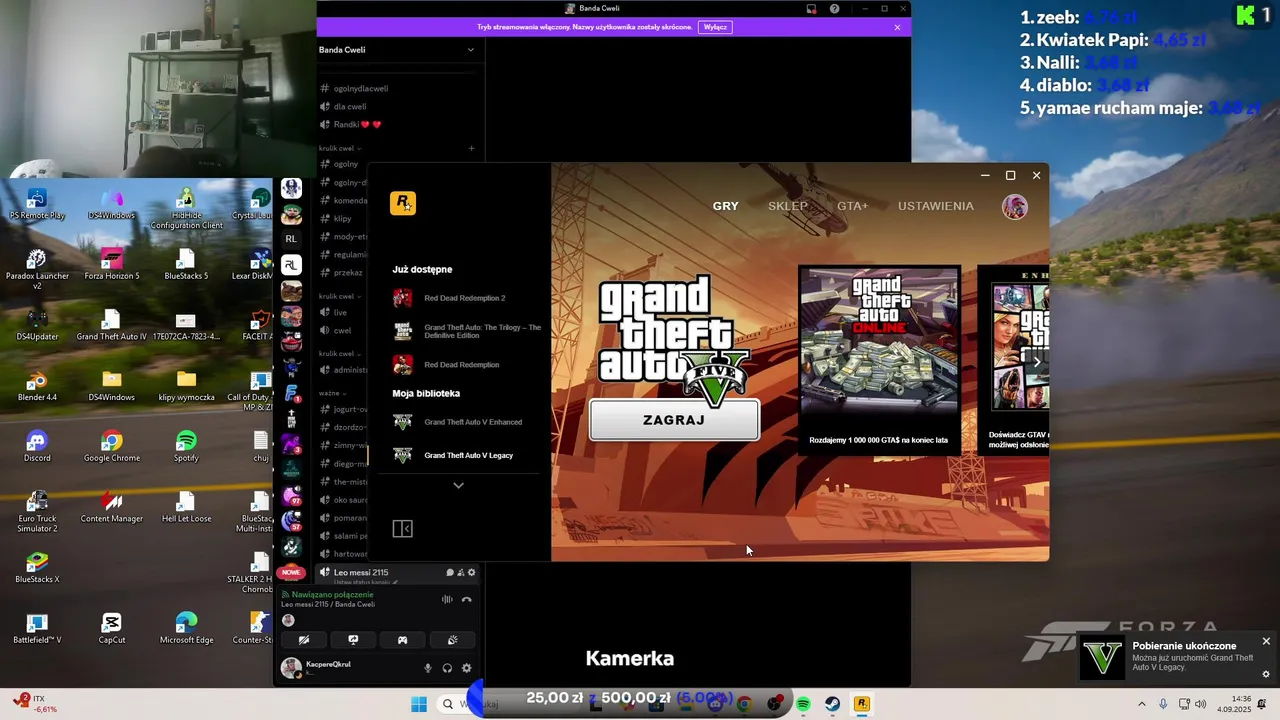Image resolution: width=1280 pixels, height=720 pixels.
Task: Open PS Remote Play desktop shortcut
Action: pyautogui.click(x=37, y=204)
